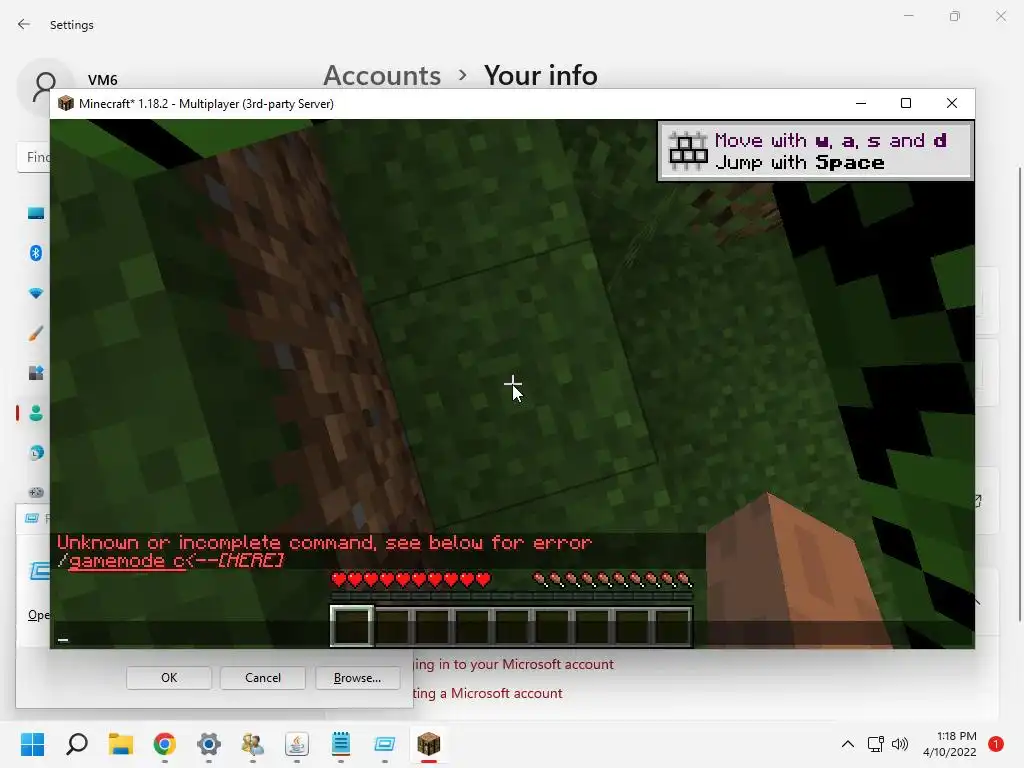This screenshot has width=1024, height=768.
Task: Click the Settings back arrow
Action: [24, 24]
